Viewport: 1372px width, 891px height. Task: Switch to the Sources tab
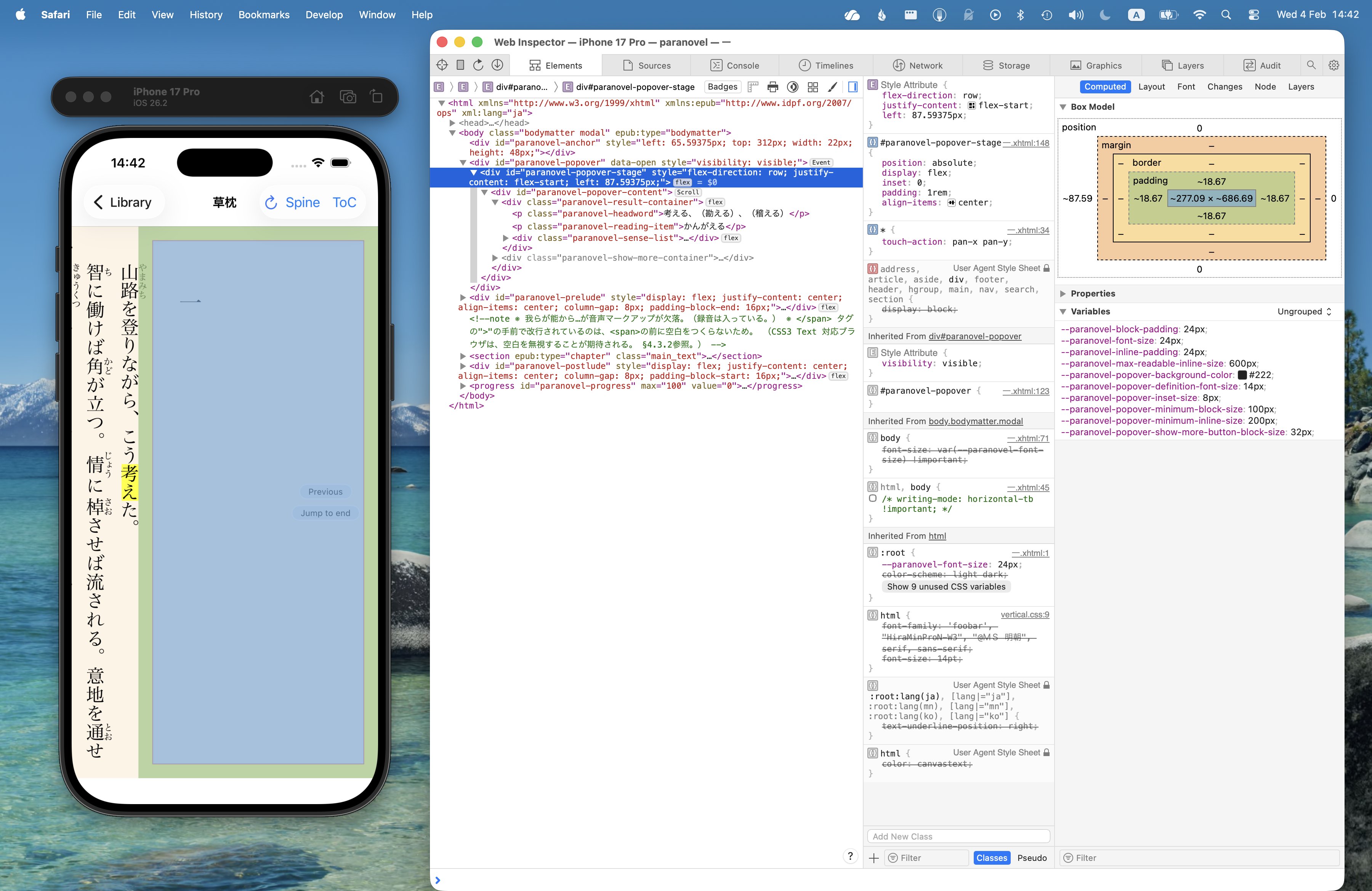tap(646, 66)
